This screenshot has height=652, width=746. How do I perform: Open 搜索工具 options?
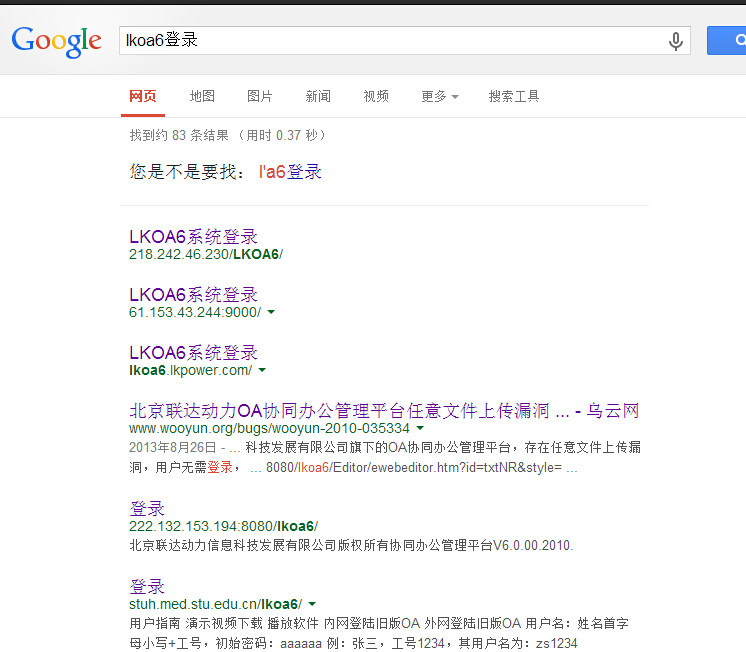(514, 97)
